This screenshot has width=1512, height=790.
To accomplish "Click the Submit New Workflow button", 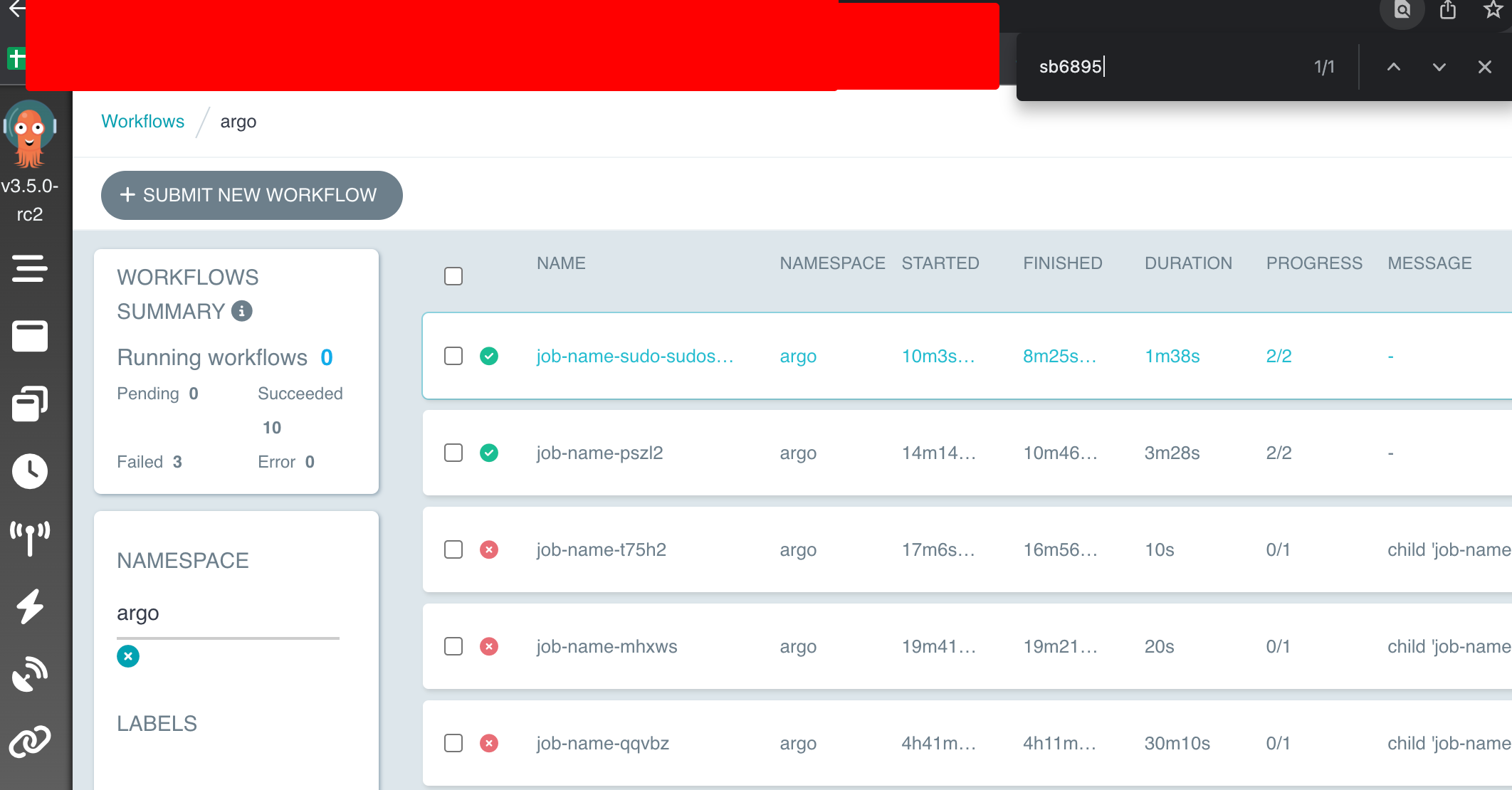I will 251,195.
